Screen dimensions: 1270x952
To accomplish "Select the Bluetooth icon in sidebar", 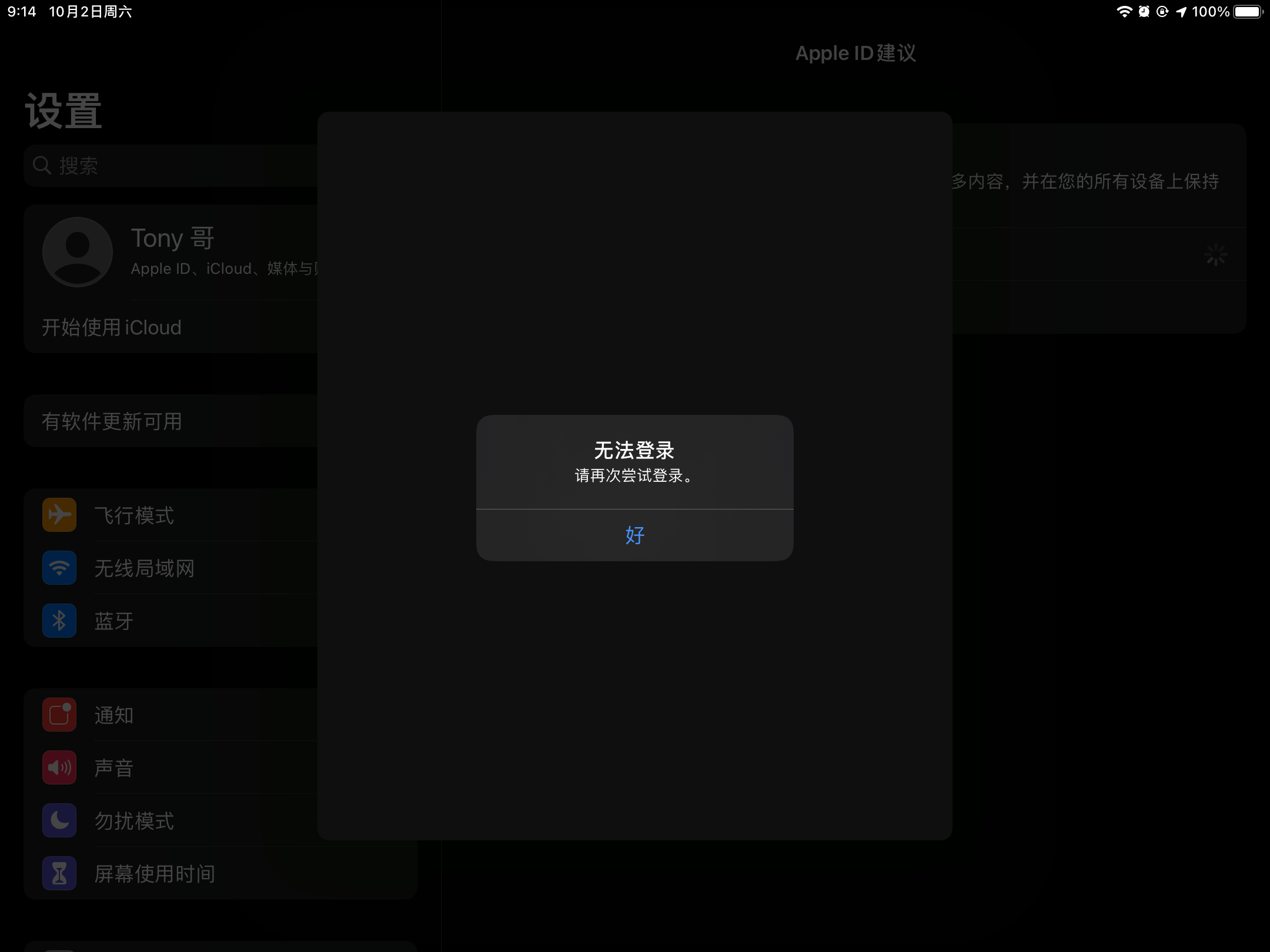I will click(59, 621).
